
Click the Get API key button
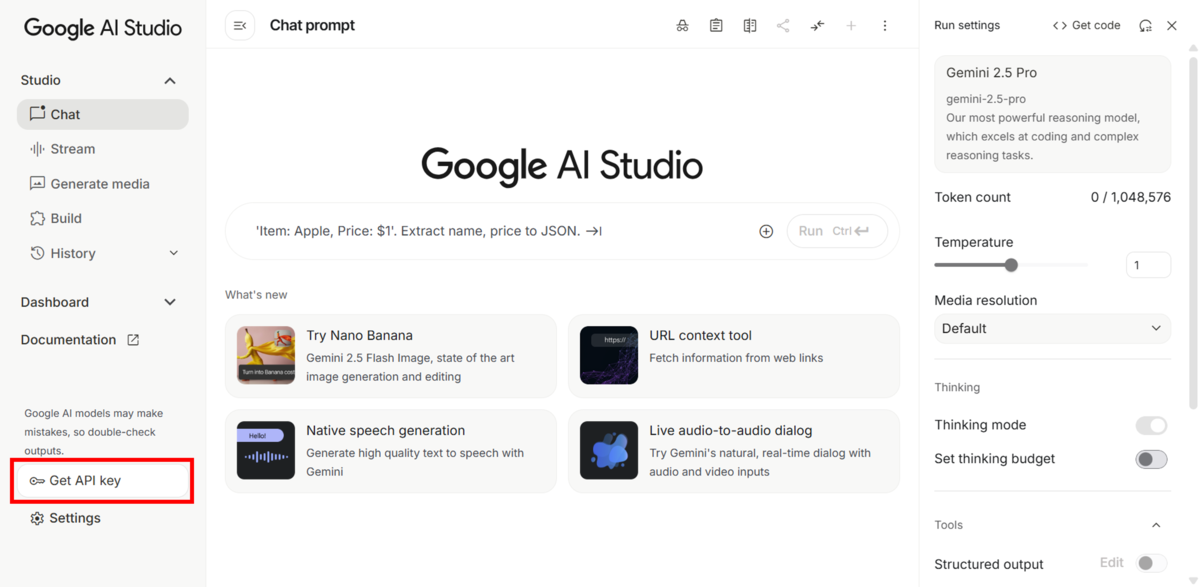click(101, 480)
